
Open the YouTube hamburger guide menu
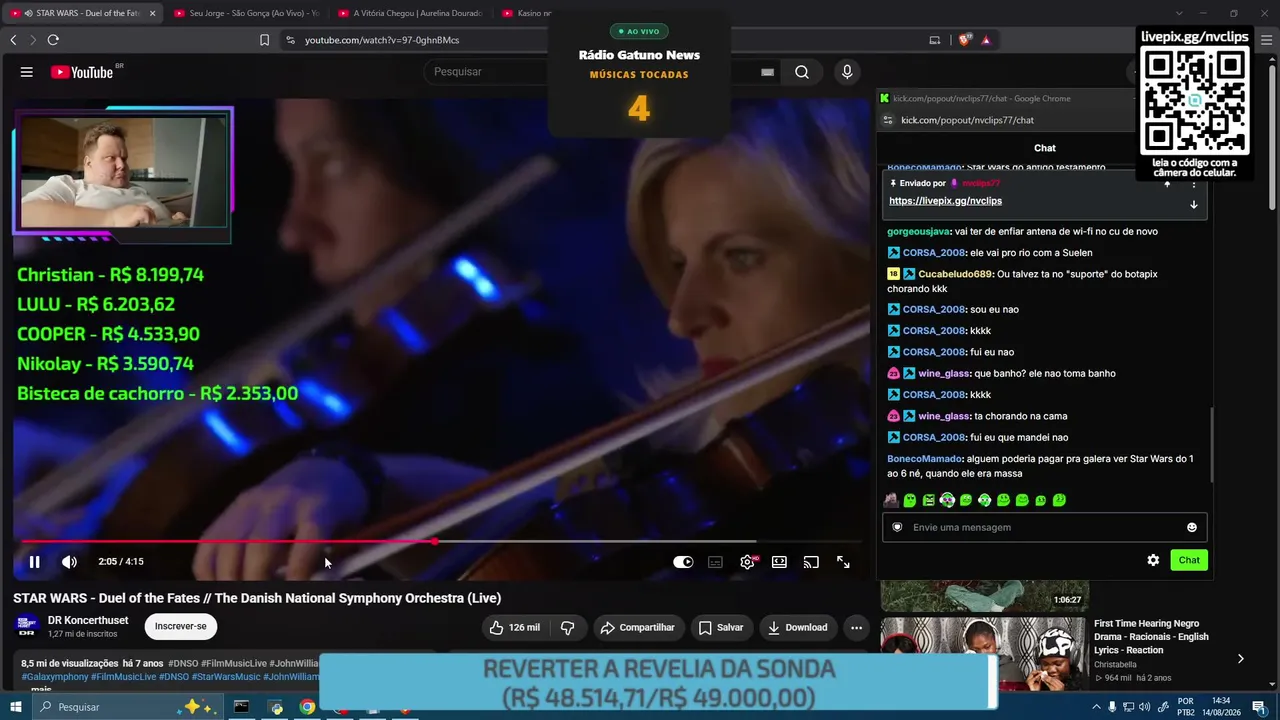27,72
